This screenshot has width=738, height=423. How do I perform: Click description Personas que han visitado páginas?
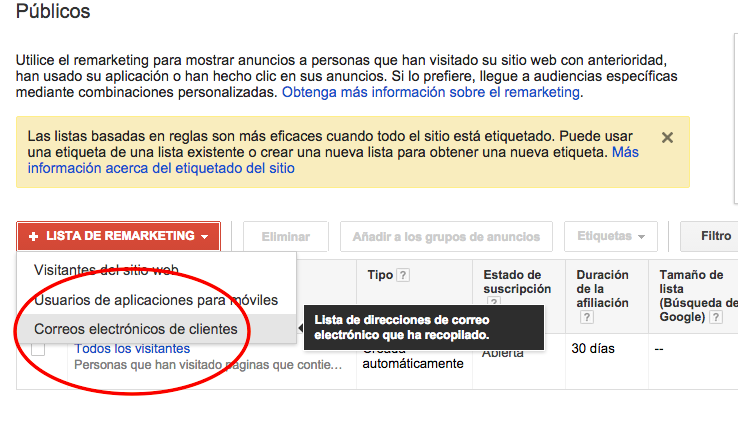pos(208,365)
